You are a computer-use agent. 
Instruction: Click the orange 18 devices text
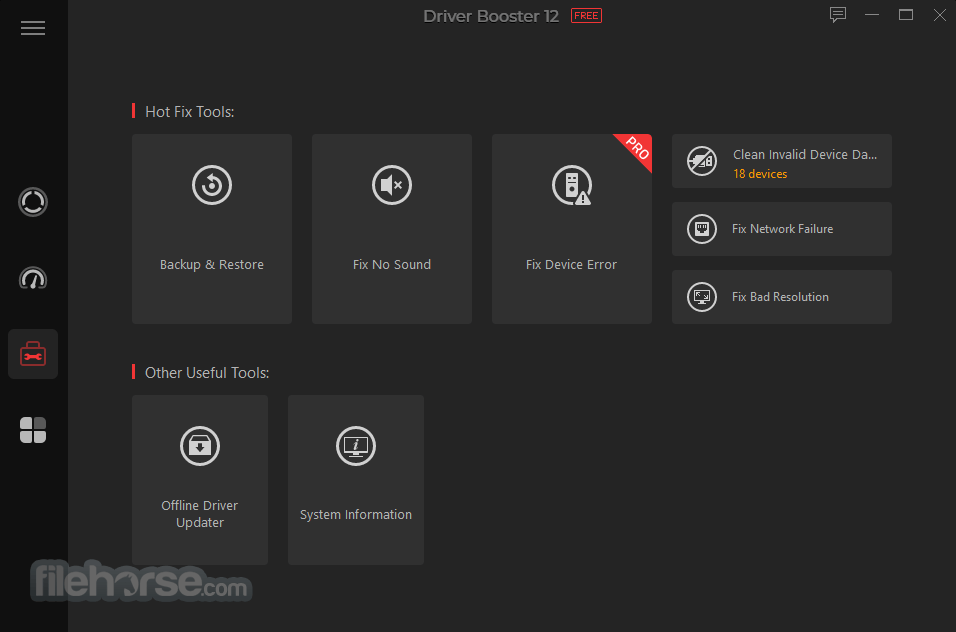(760, 174)
